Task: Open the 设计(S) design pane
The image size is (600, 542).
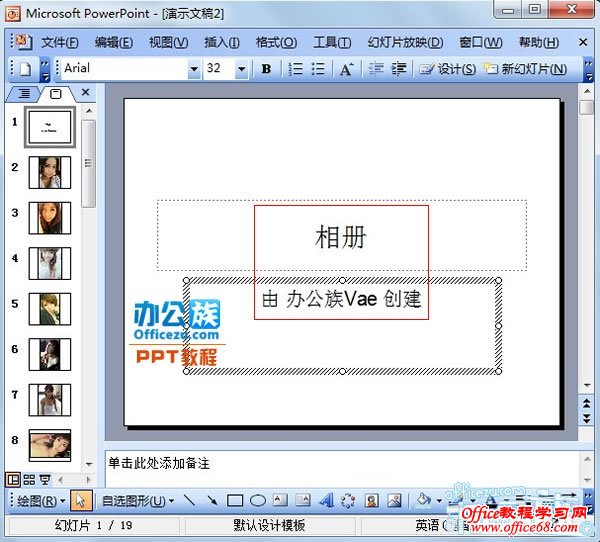Action: pyautogui.click(x=447, y=69)
